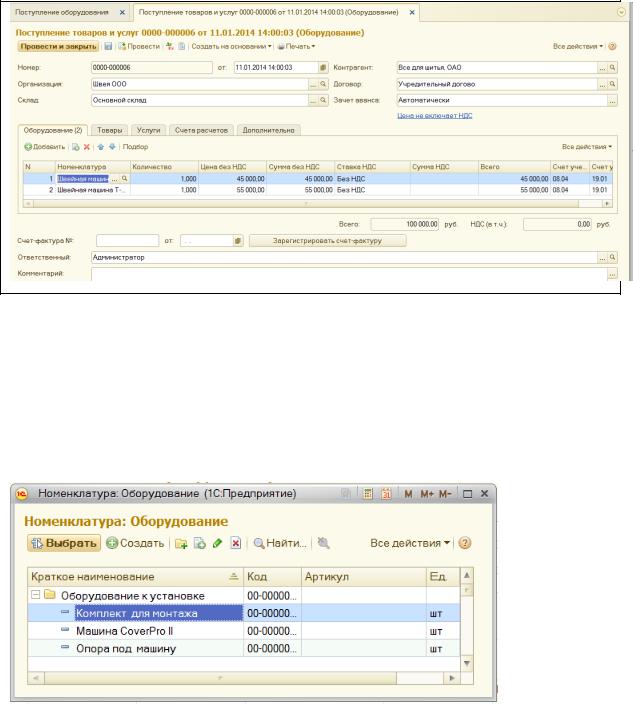Open the calculator icon in the title bar
Screen dimensions: 633x704
[368, 494]
